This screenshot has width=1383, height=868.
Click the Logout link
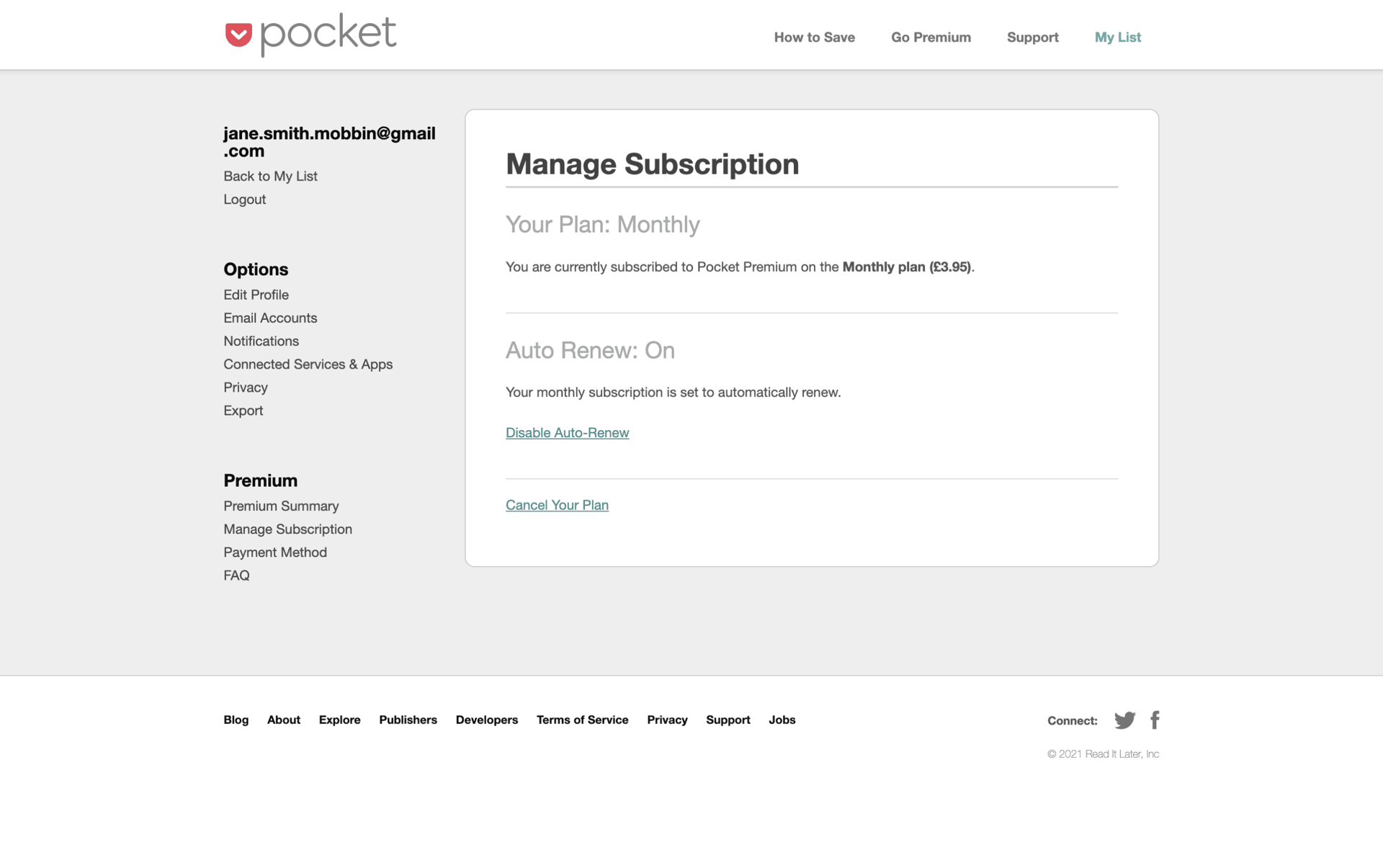coord(244,200)
